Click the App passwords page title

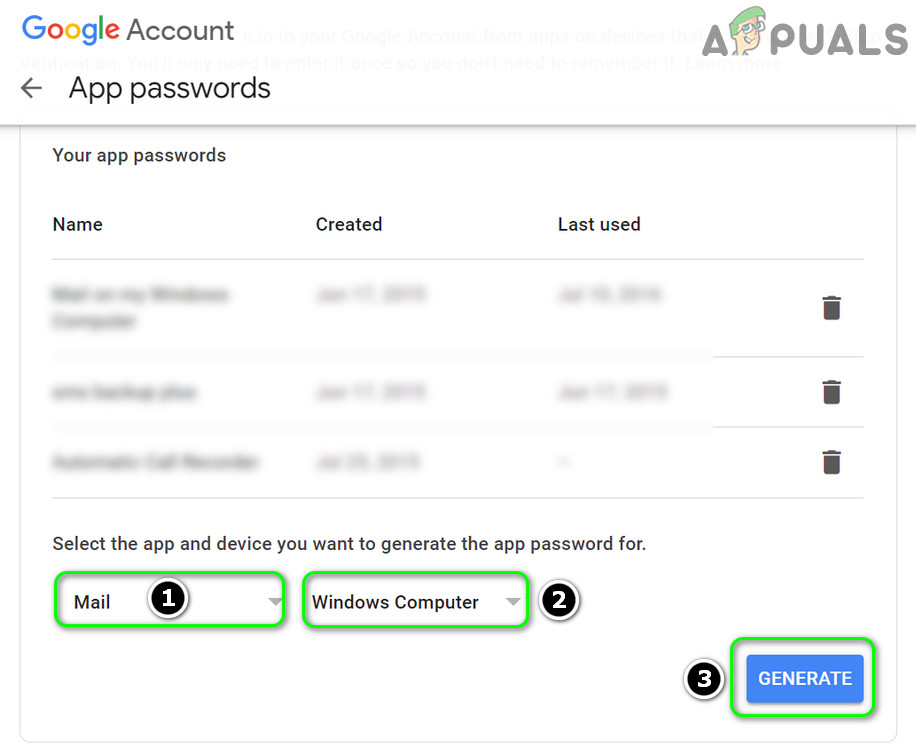(x=170, y=88)
